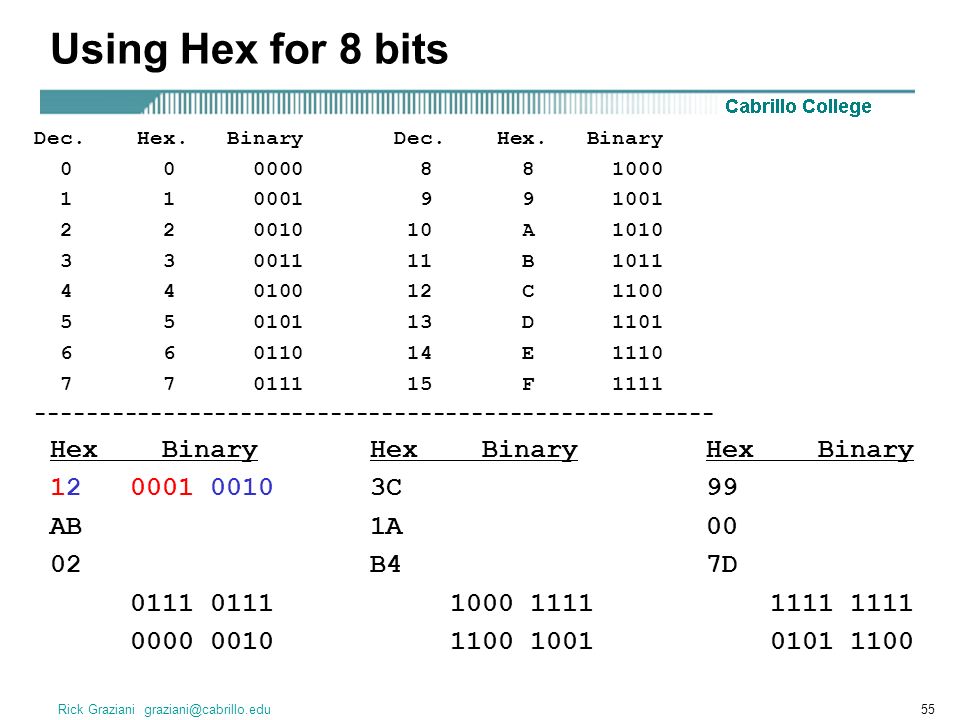Click the hex value B4

coord(385,564)
